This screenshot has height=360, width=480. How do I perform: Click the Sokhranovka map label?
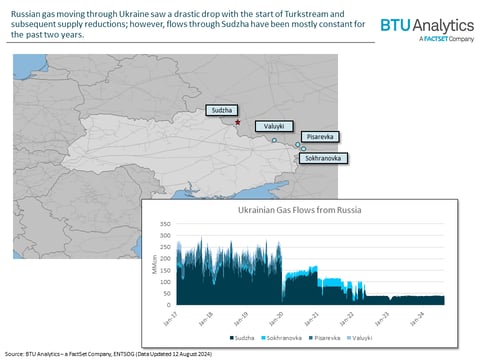coord(323,158)
